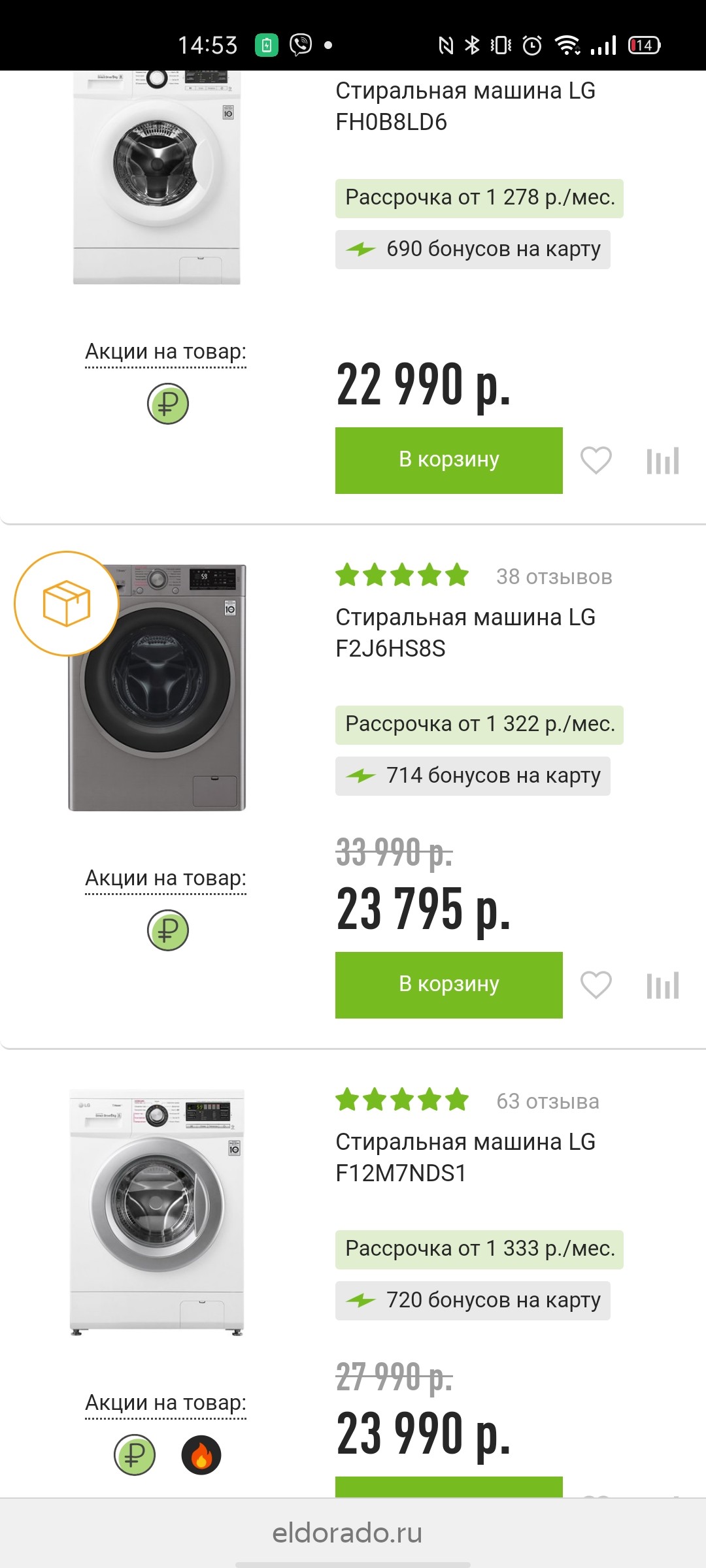Tap eldorado.ru address bar
706x1568 pixels.
[347, 1532]
